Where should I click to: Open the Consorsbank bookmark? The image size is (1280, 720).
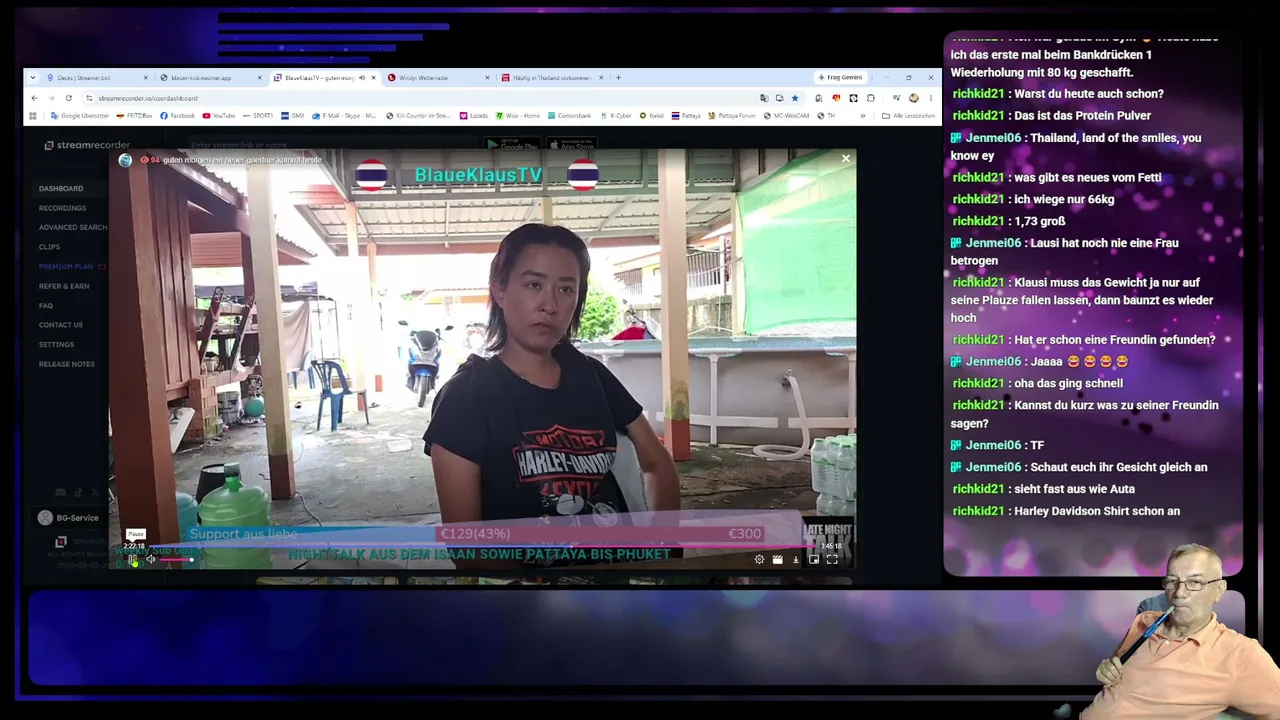[x=569, y=116]
